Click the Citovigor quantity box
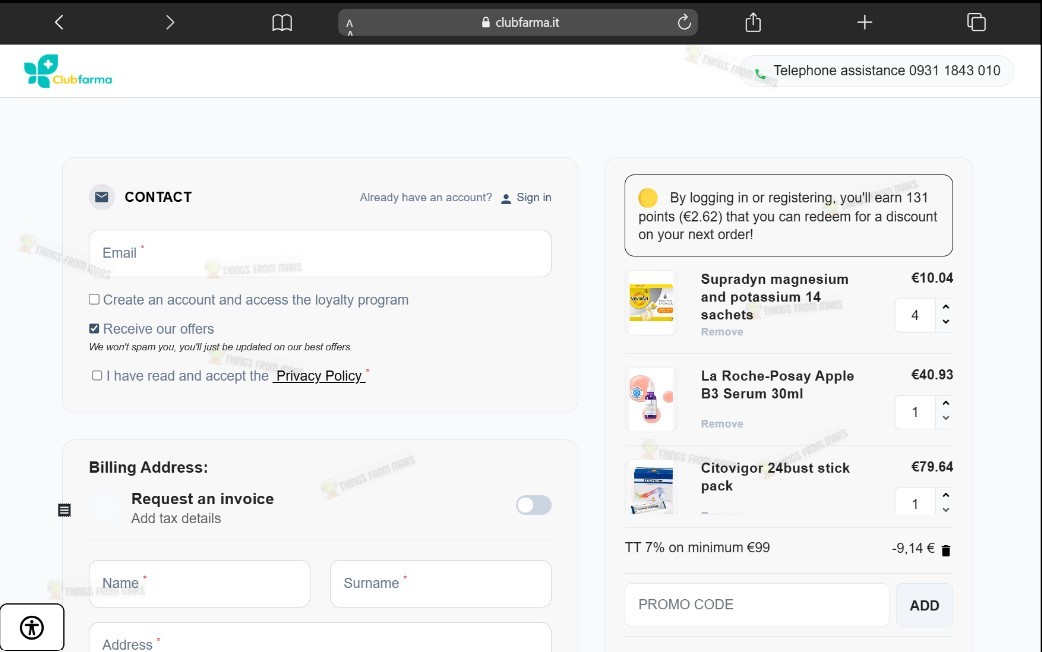1042x652 pixels. 915,502
